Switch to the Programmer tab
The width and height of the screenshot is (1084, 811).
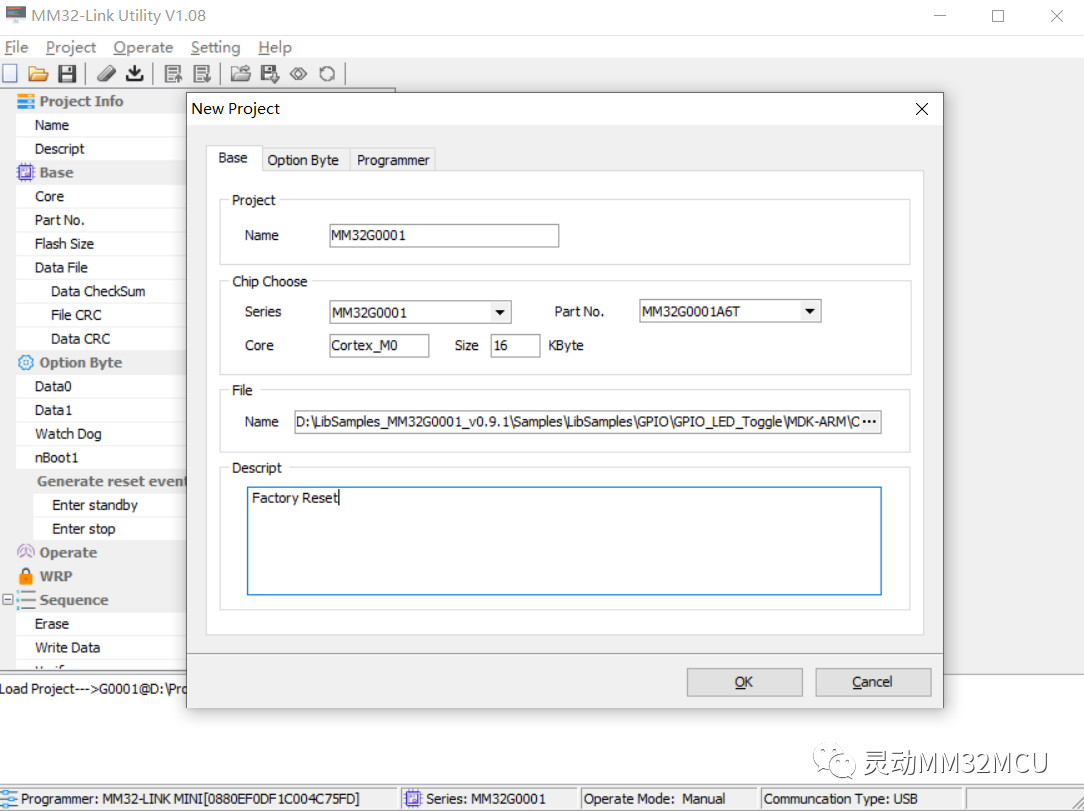click(x=393, y=160)
